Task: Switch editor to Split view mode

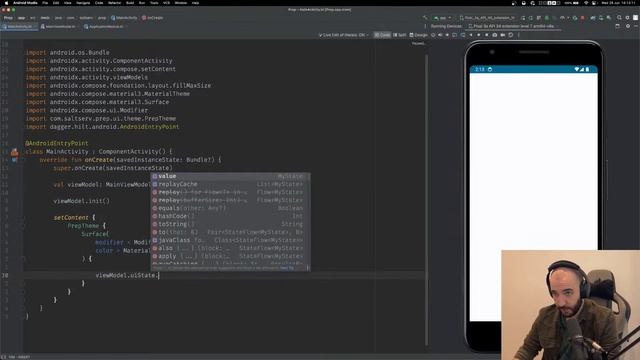Action: [400, 35]
